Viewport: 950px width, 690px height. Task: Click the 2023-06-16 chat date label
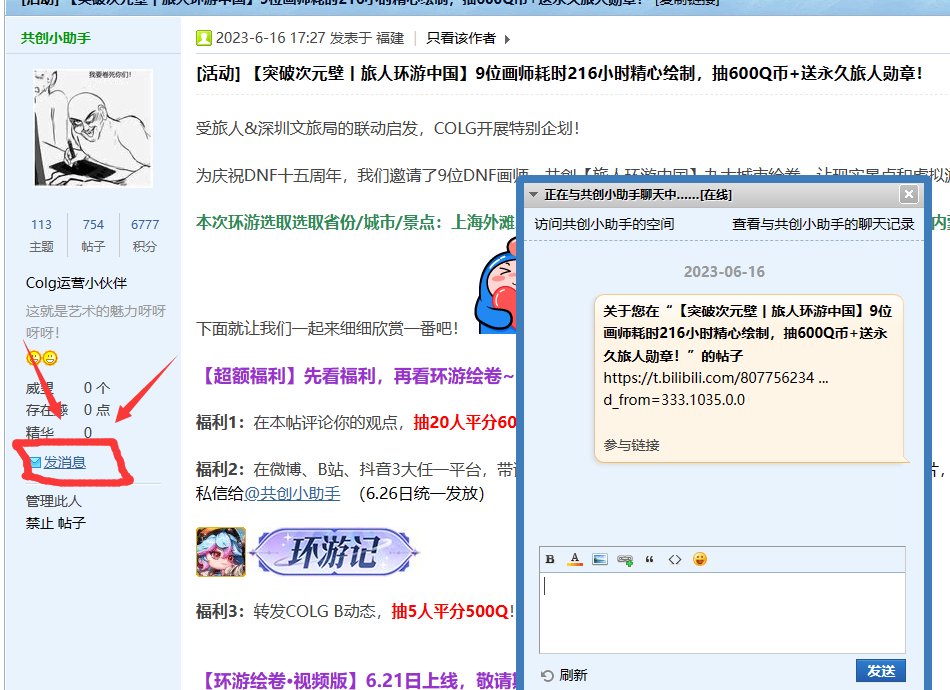pyautogui.click(x=724, y=271)
